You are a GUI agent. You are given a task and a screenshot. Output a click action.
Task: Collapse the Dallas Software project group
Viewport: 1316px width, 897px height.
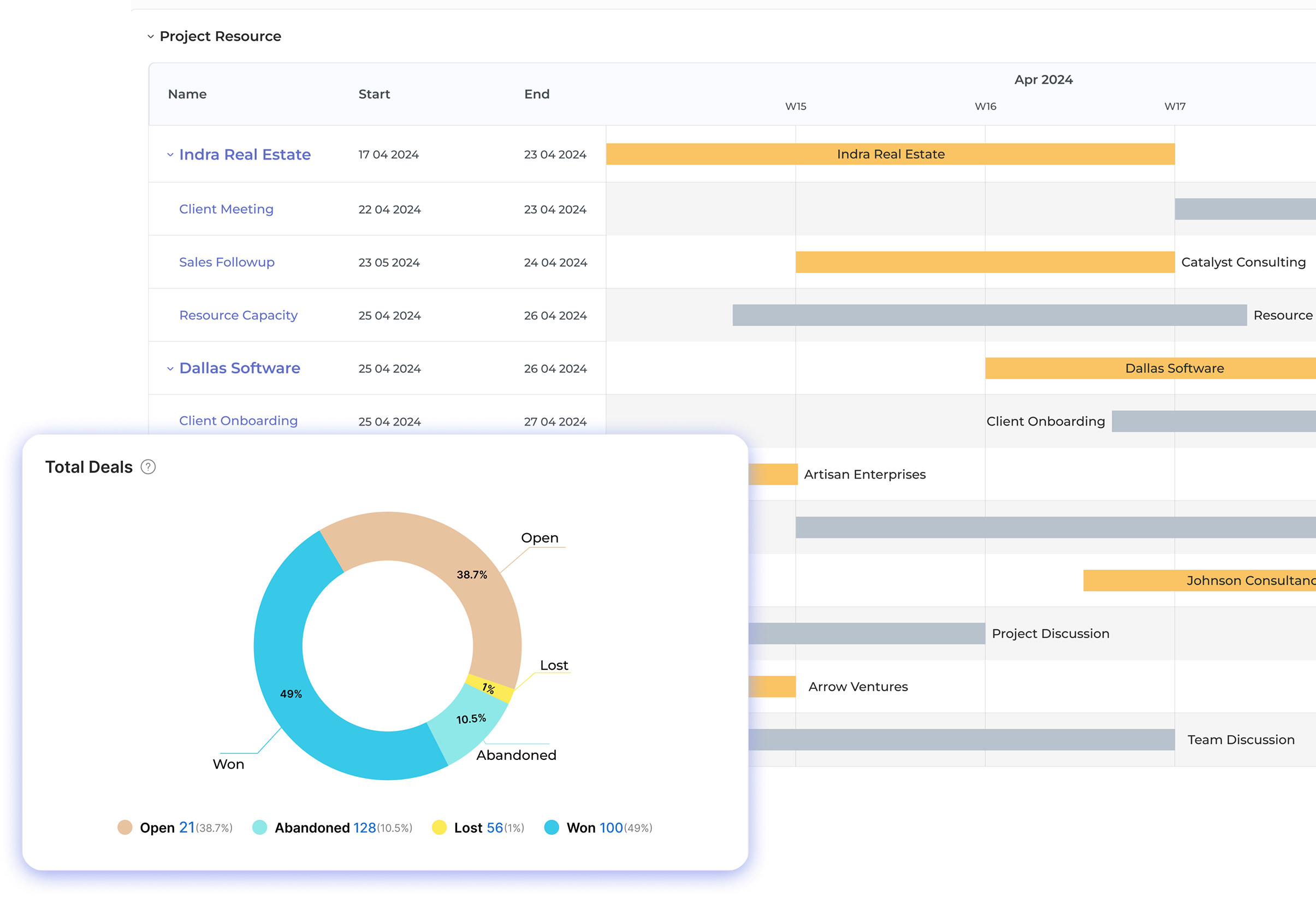(170, 368)
